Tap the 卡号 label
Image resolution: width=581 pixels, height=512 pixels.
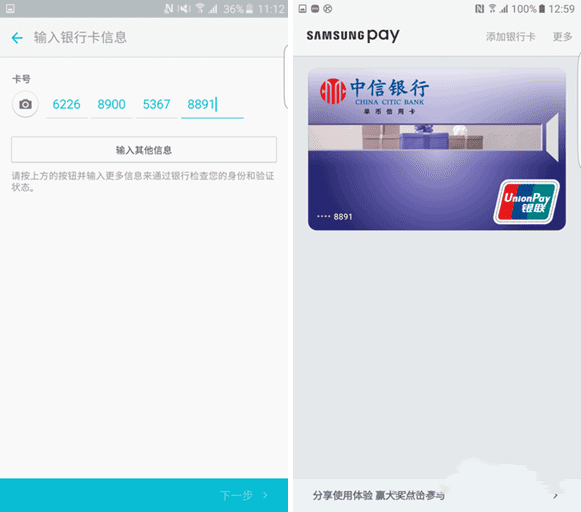pos(21,79)
